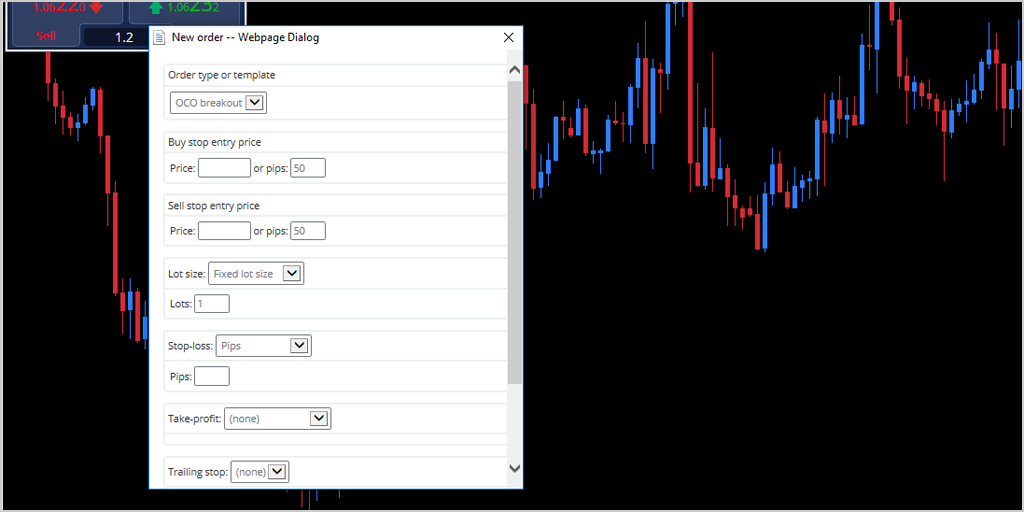Click the dialog vertical scrollbar thumb
Image resolution: width=1024 pixels, height=512 pixels.
[x=515, y=232]
